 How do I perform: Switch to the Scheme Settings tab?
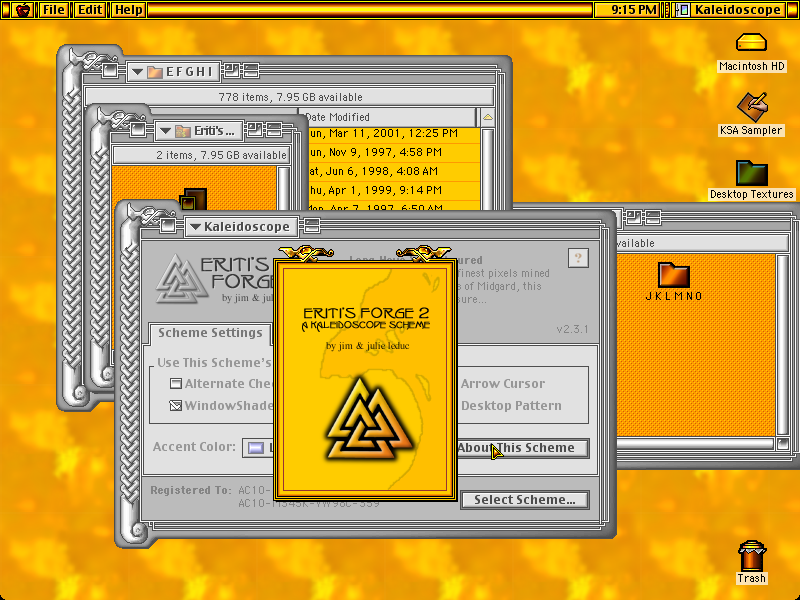[210, 333]
